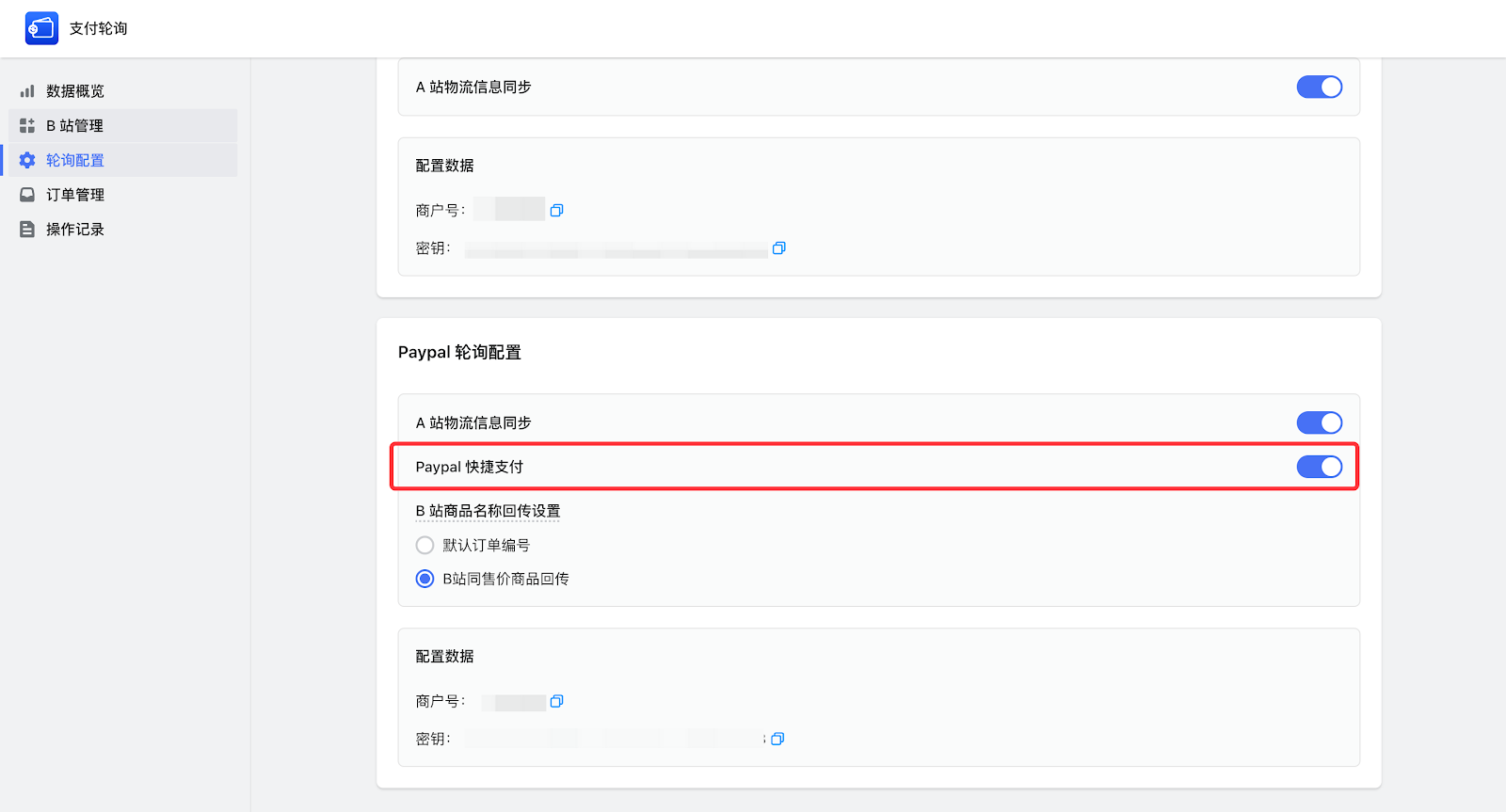Copy the Paypal 密钥 value
The image size is (1506, 812).
(x=777, y=739)
